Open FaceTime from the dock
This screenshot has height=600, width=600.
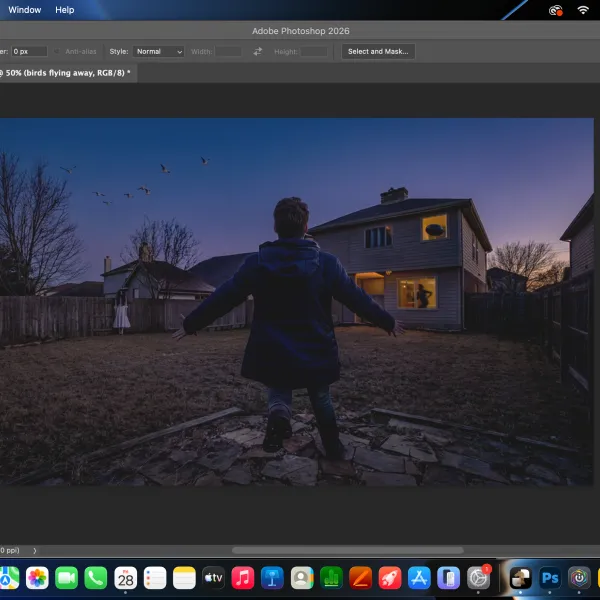coord(67,577)
